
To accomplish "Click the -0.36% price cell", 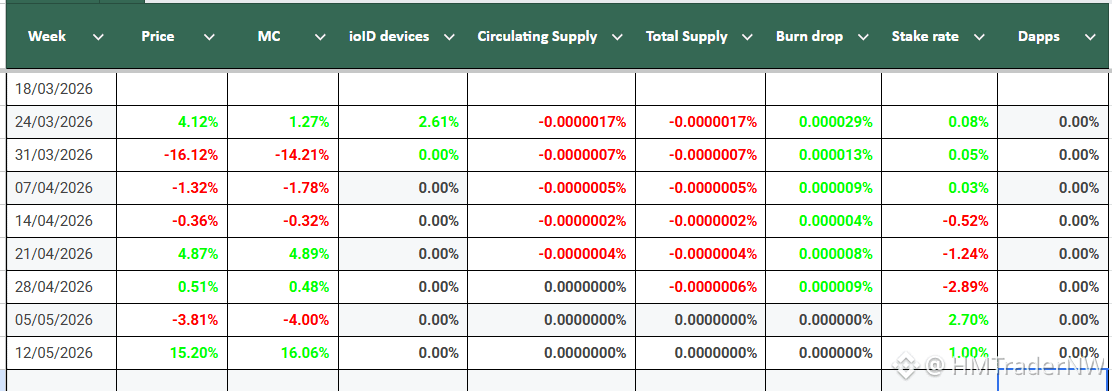I will pos(172,221).
